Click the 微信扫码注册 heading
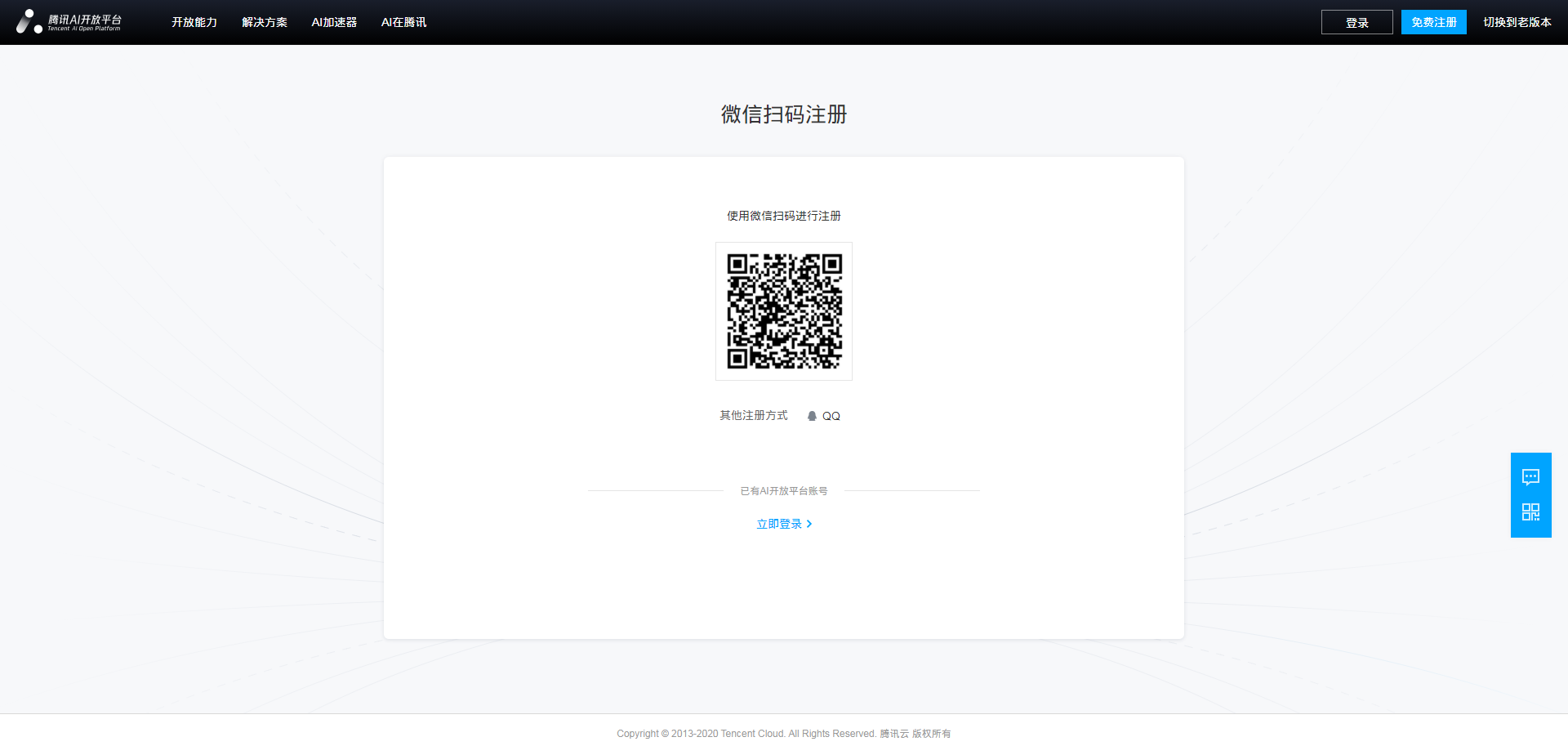Viewport: 1568px width, 755px height. click(x=784, y=114)
